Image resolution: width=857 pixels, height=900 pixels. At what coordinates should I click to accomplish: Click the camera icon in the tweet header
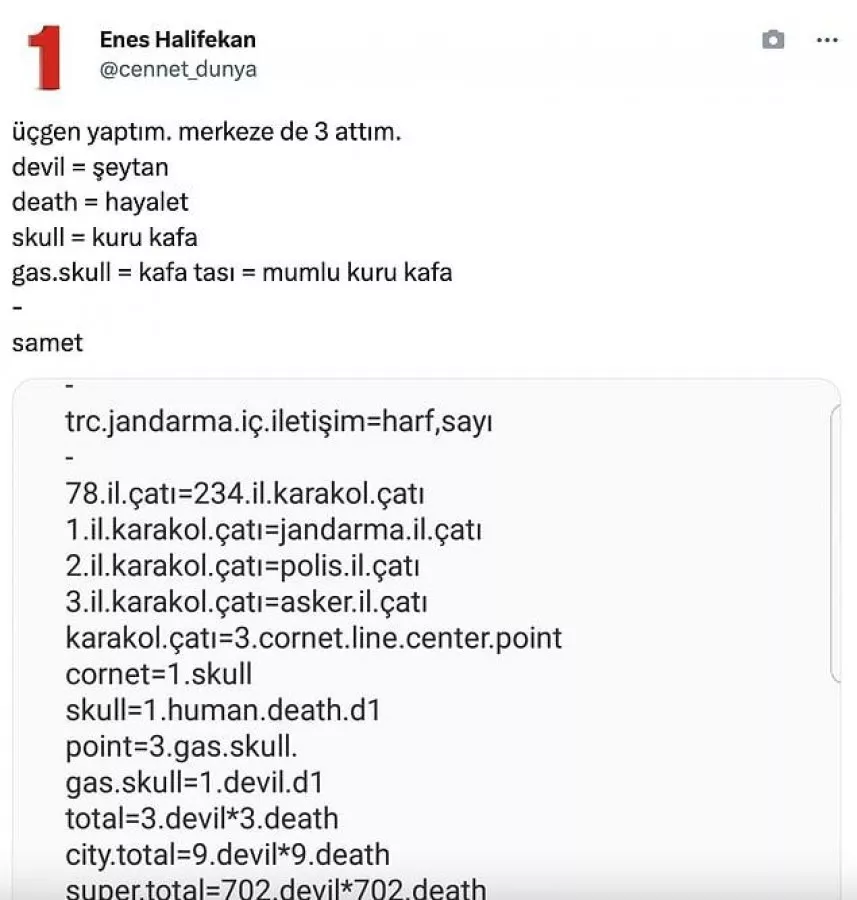pos(772,40)
